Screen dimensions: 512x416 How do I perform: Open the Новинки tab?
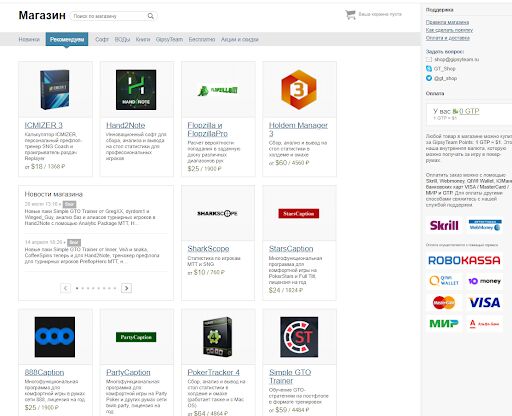[29, 39]
